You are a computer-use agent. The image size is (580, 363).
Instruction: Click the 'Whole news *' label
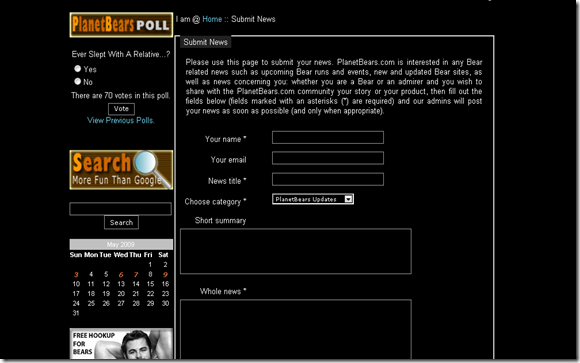pos(223,291)
